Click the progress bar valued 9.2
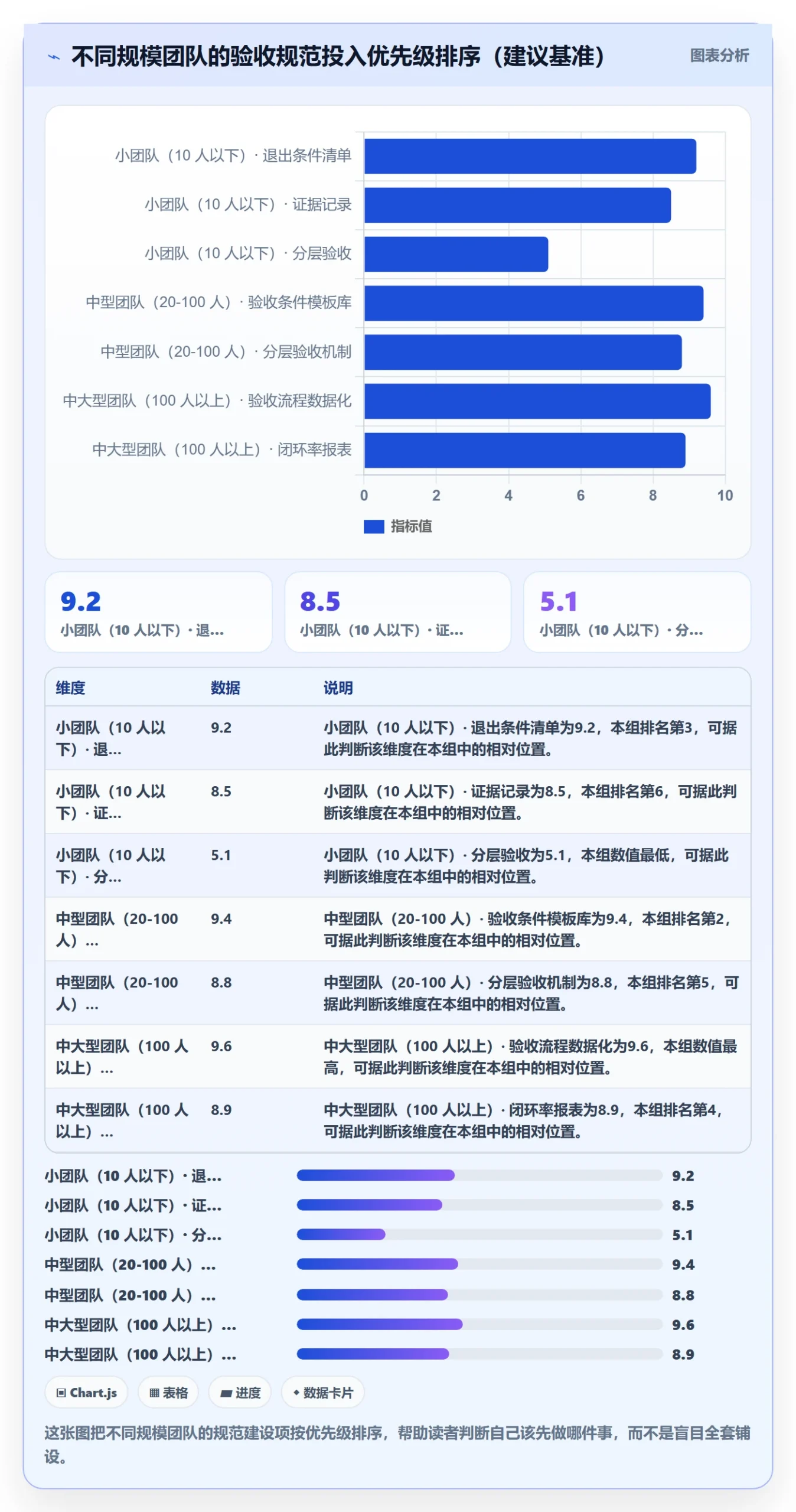 479,1175
